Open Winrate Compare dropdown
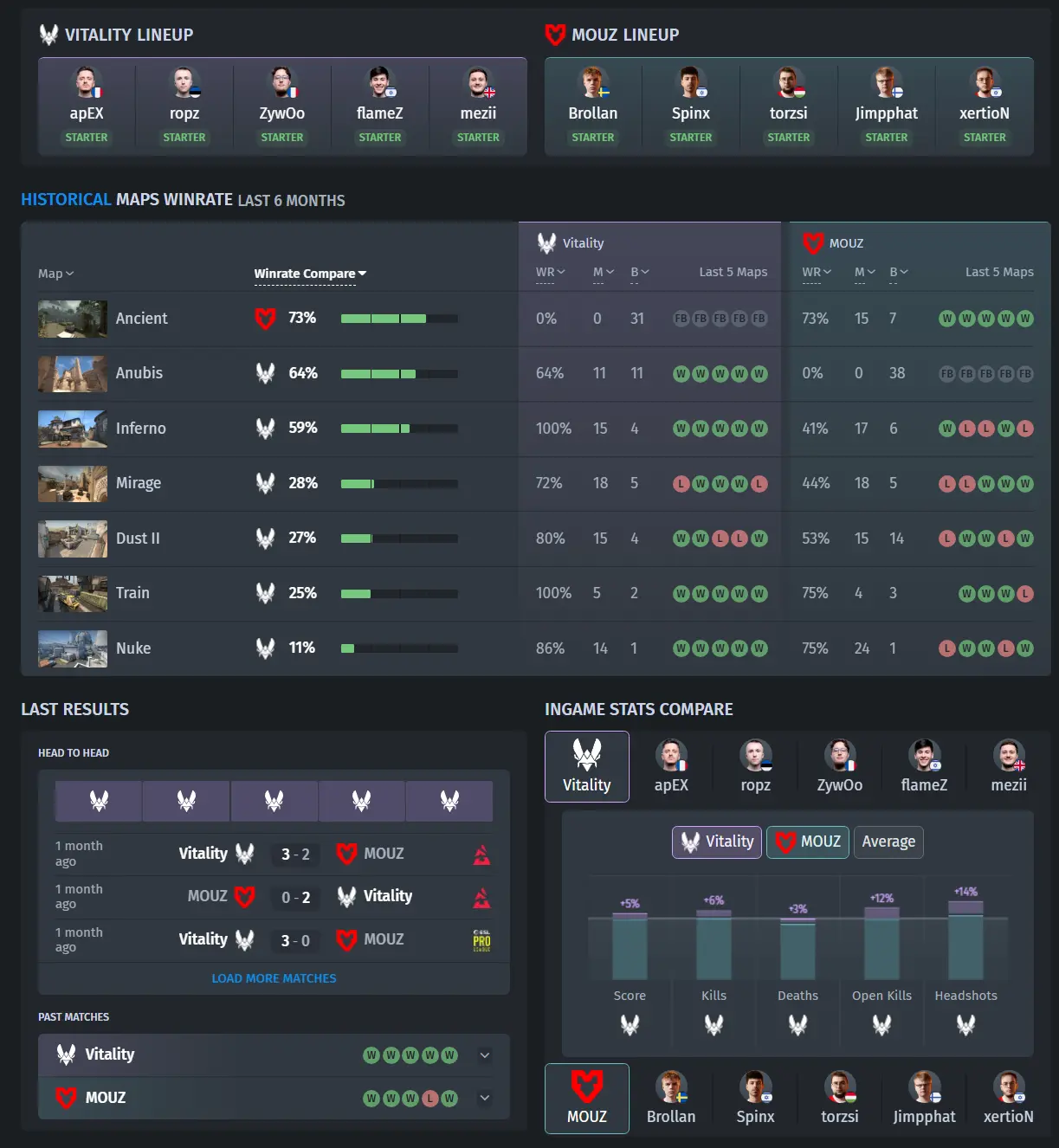 tap(310, 274)
